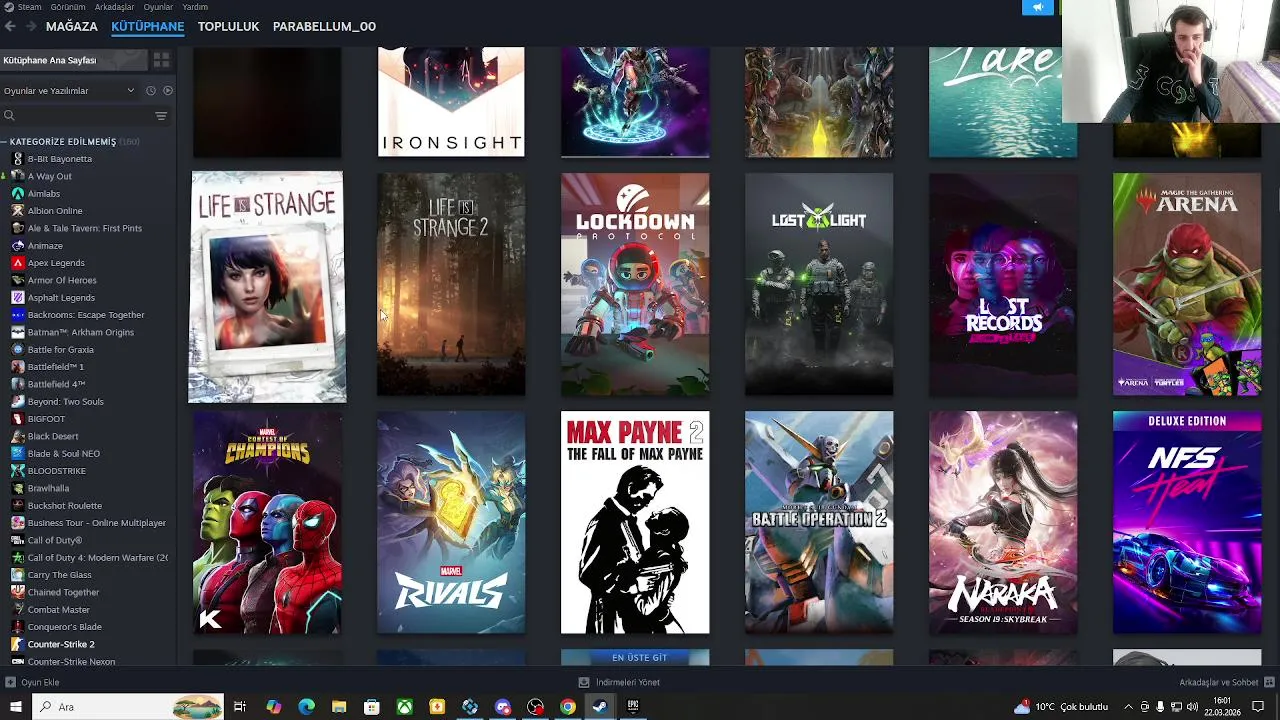Open Task View in the taskbar

(240, 707)
